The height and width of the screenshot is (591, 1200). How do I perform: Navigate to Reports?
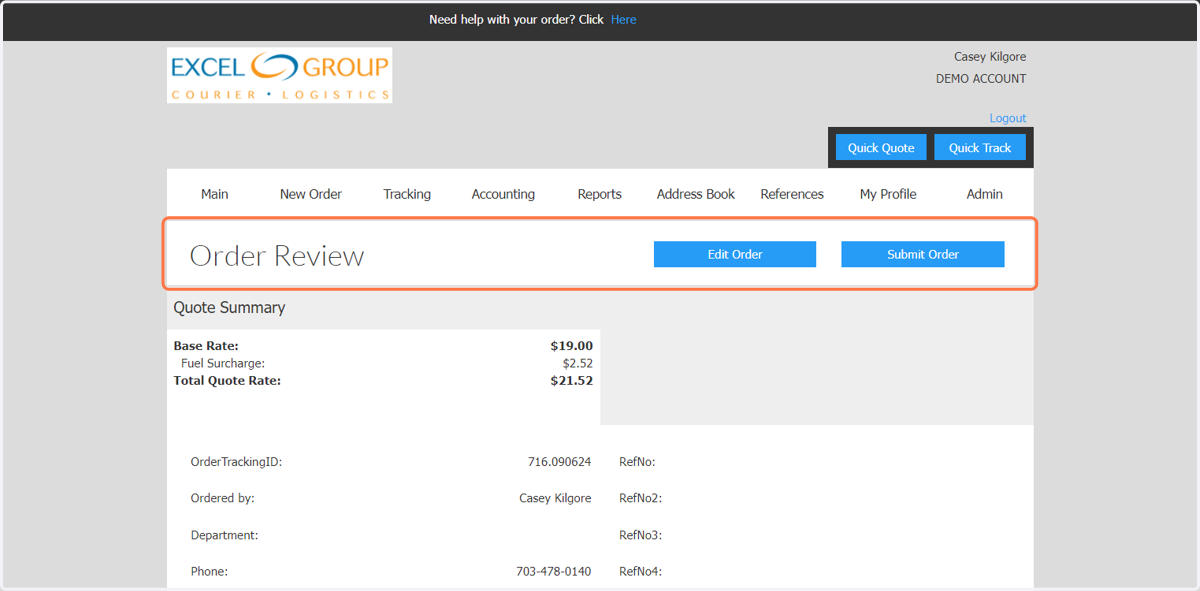coord(599,194)
